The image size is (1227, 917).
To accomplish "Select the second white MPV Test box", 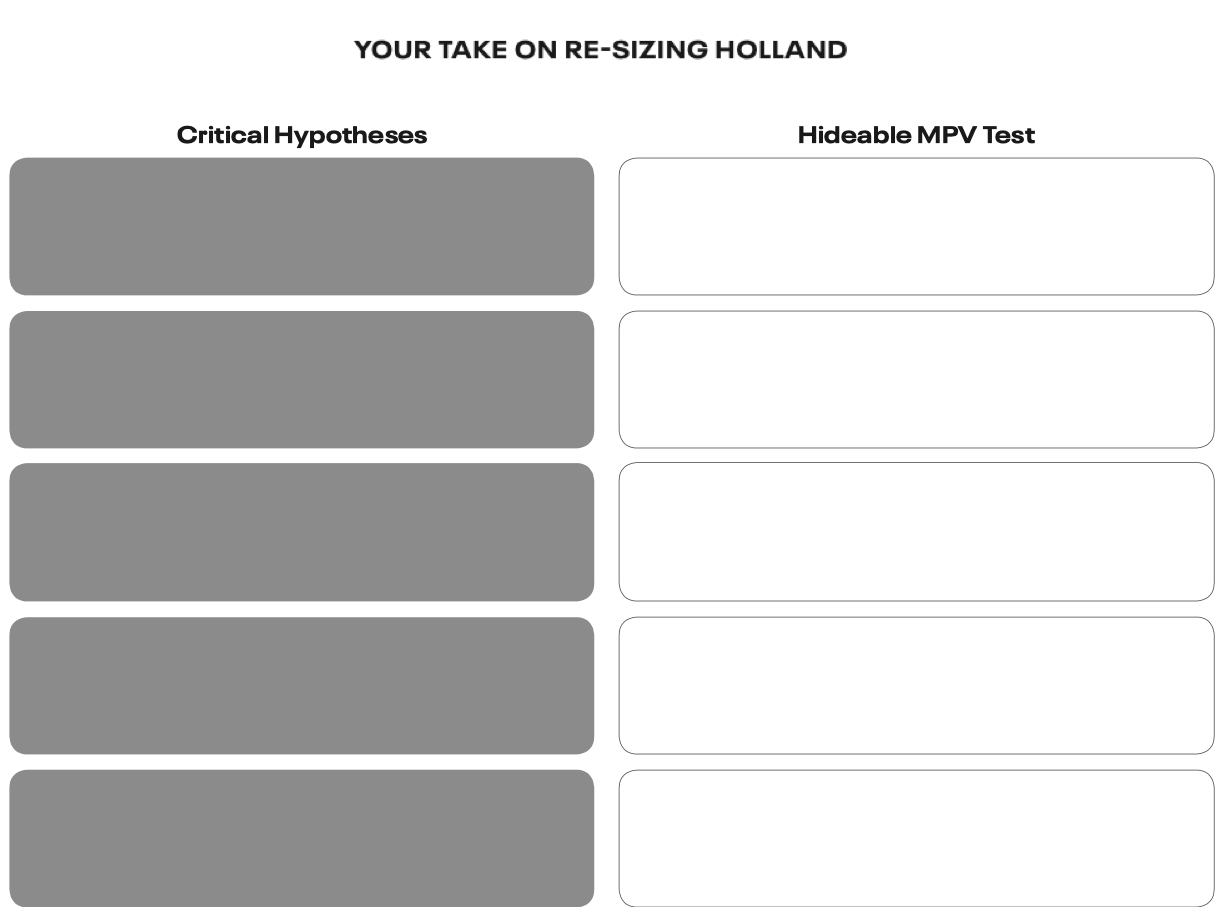I will click(x=916, y=379).
